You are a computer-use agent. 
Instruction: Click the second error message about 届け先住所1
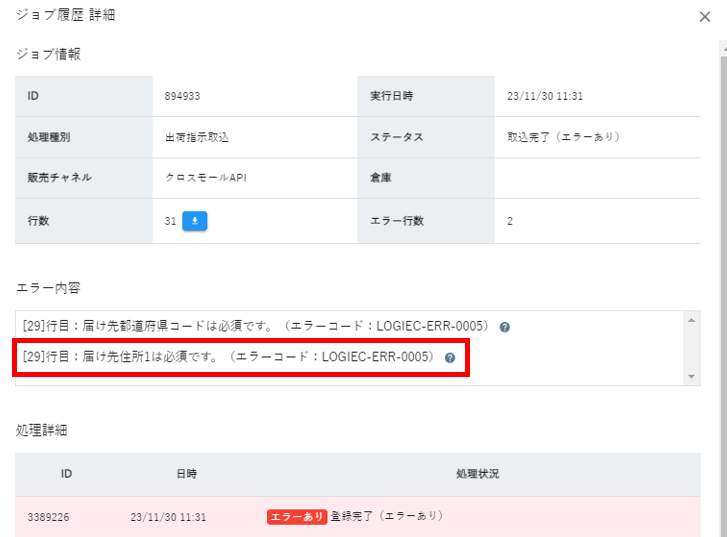pos(227,357)
